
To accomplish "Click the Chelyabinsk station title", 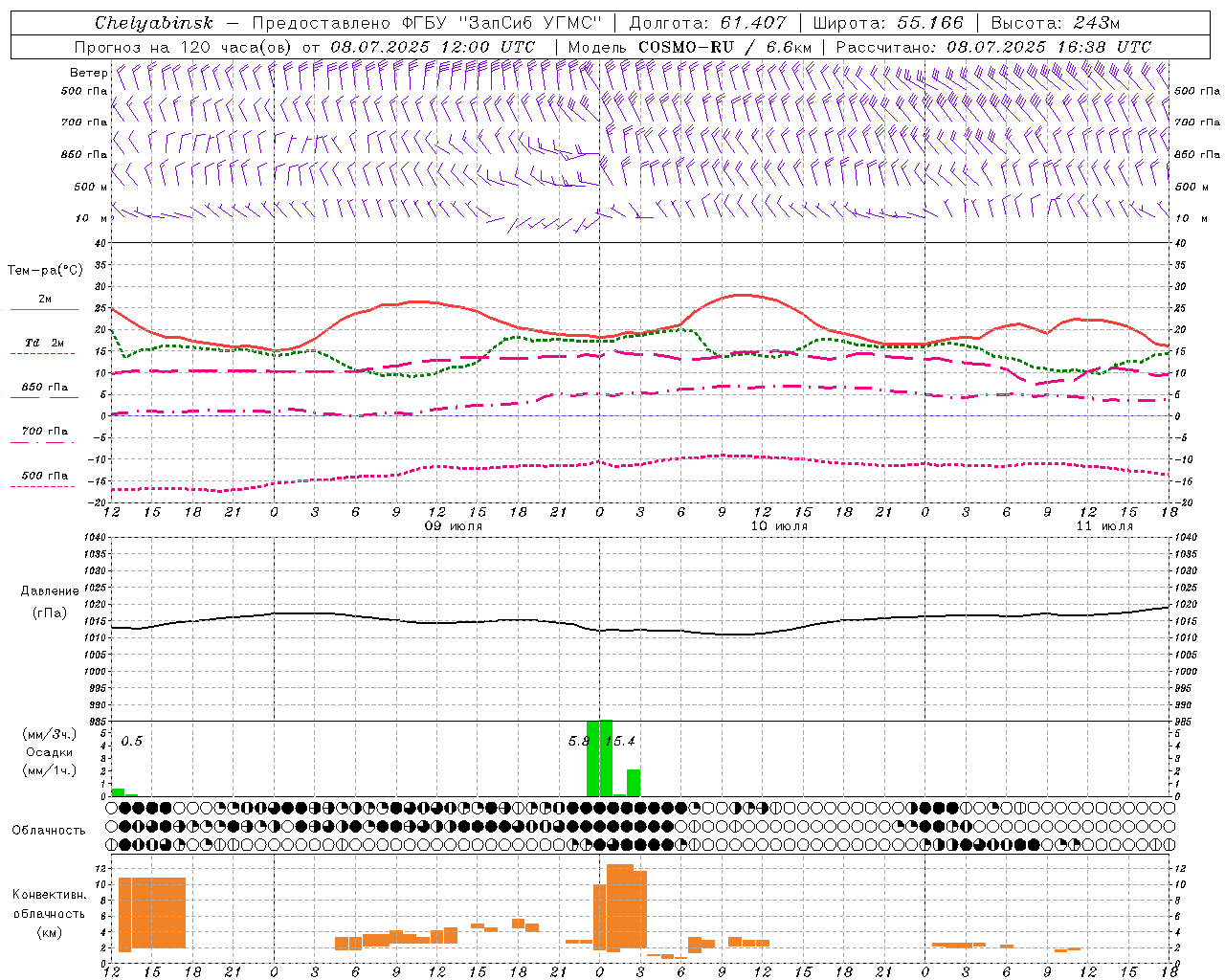I will click(x=153, y=23).
